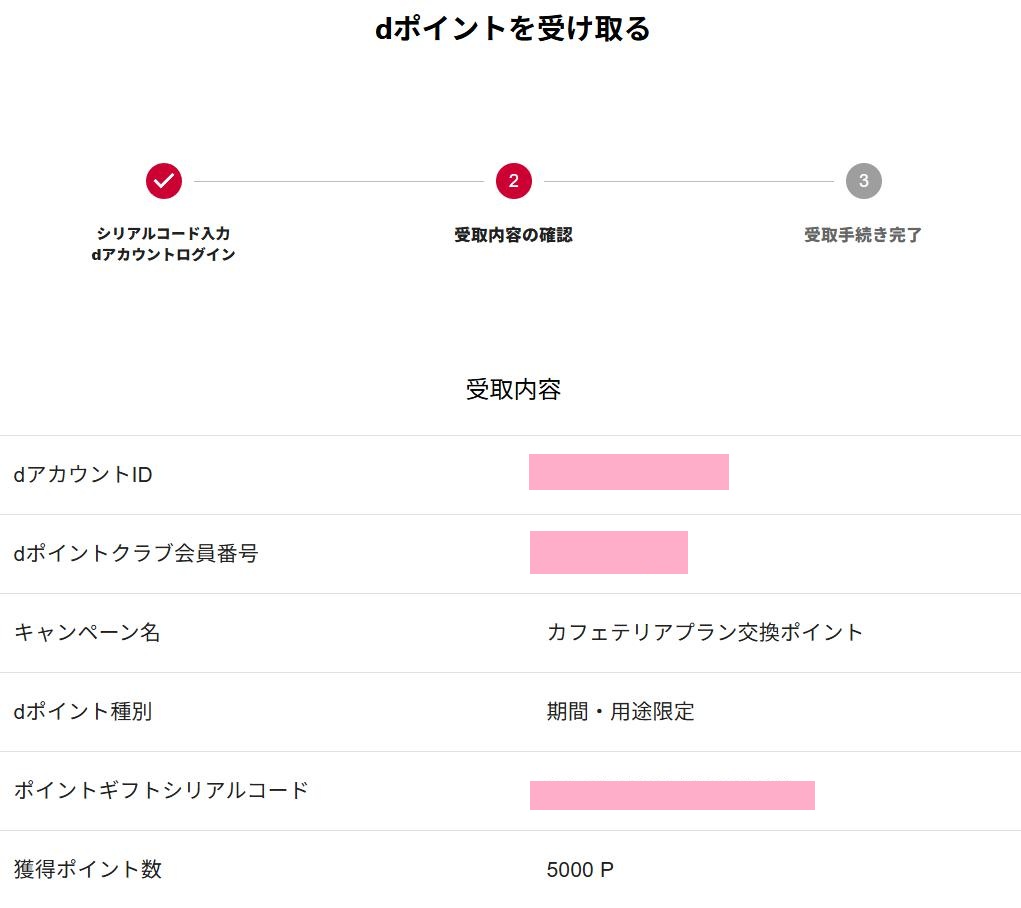The height and width of the screenshot is (908, 1021).
Task: Click the completed step checkmark icon
Action: (x=164, y=181)
